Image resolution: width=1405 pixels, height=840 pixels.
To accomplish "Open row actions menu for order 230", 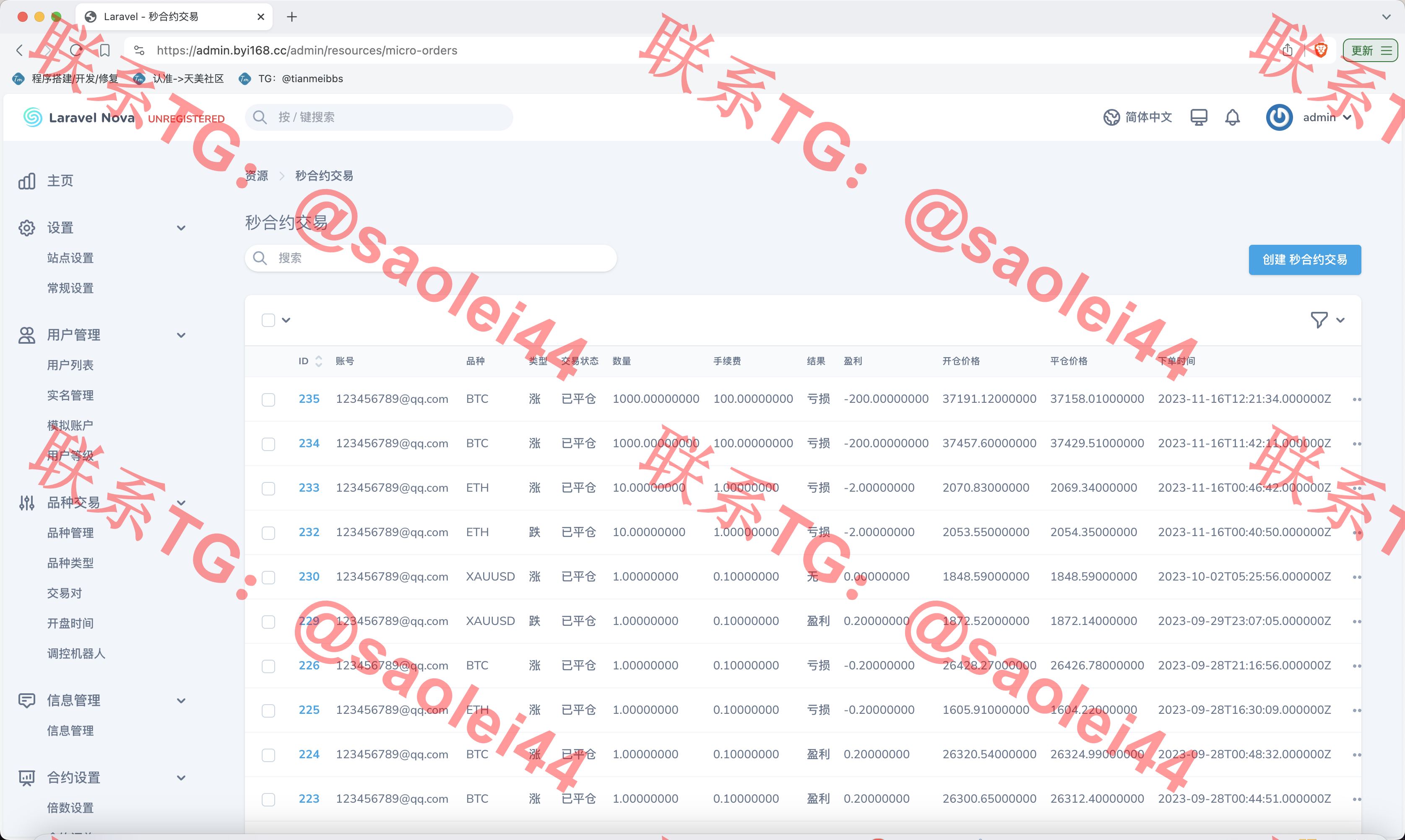I will click(x=1356, y=577).
